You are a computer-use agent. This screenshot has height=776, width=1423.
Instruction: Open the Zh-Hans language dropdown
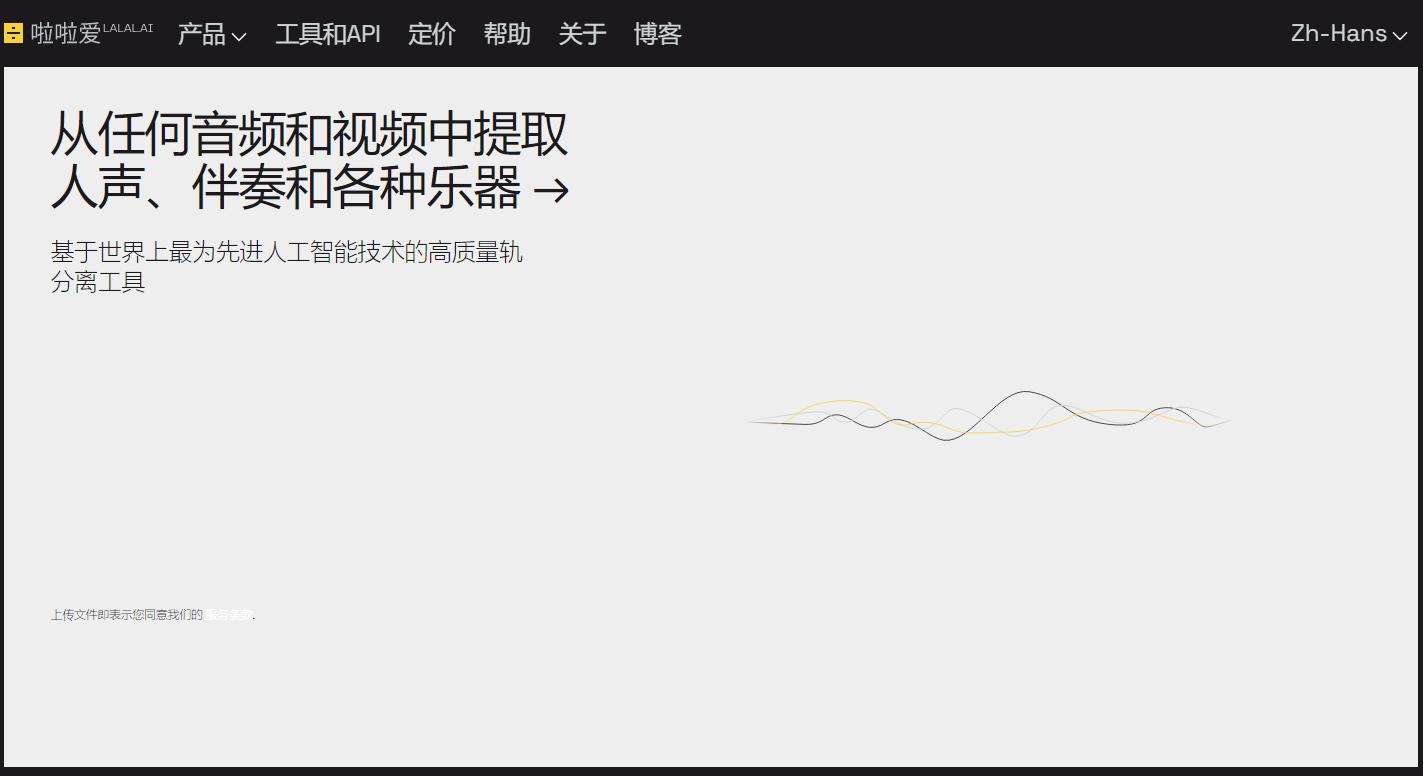1338,33
